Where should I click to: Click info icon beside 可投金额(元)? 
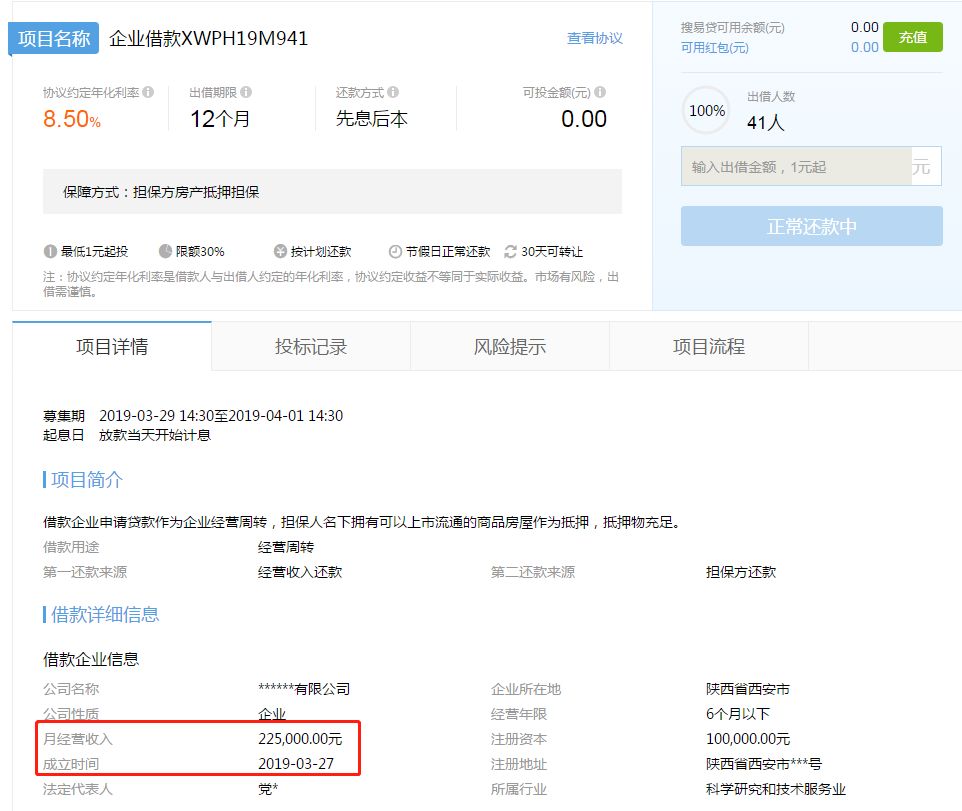[600, 92]
